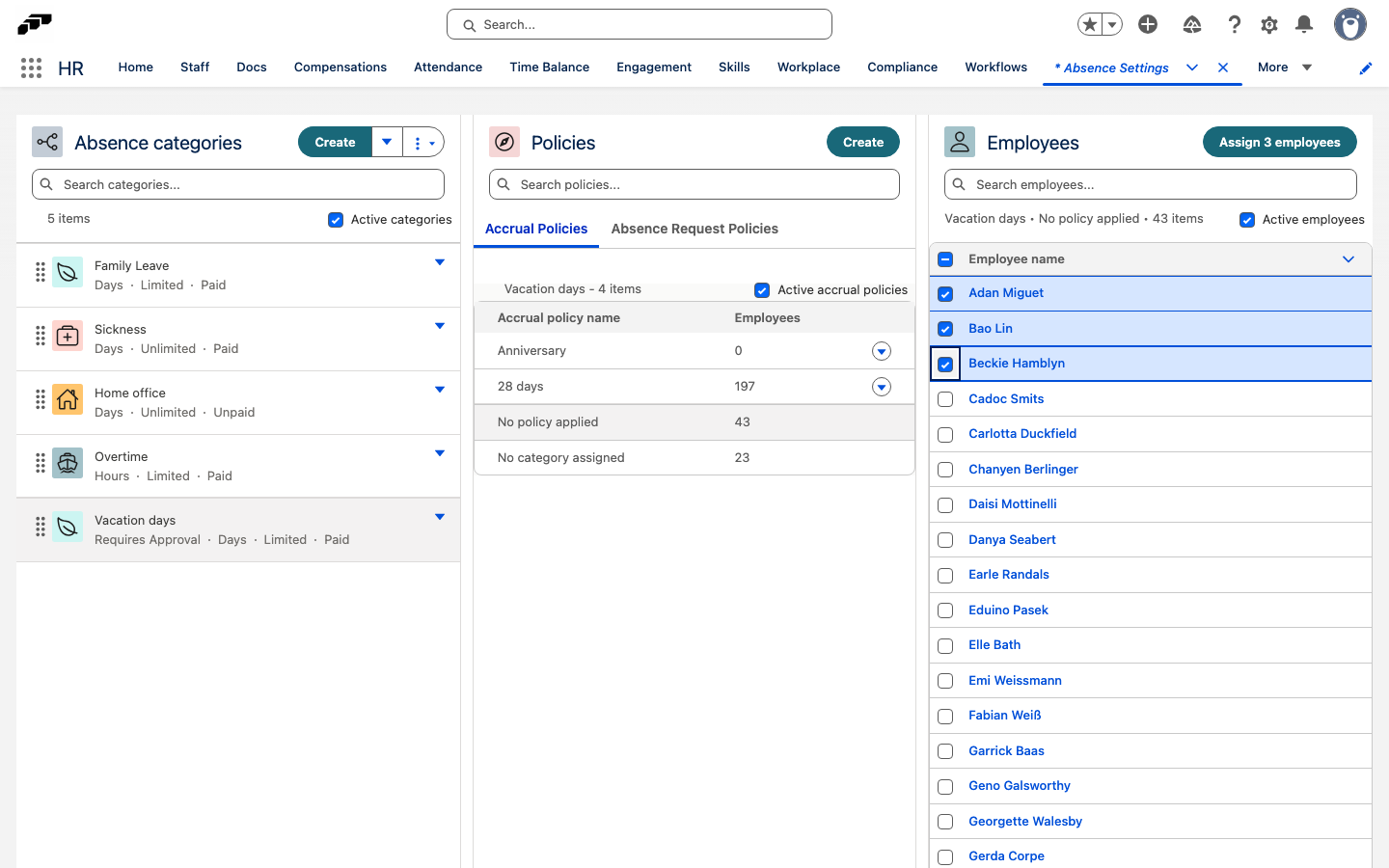Check the Cadoc Smits checkbox
This screenshot has height=868, width=1389.
click(x=945, y=399)
